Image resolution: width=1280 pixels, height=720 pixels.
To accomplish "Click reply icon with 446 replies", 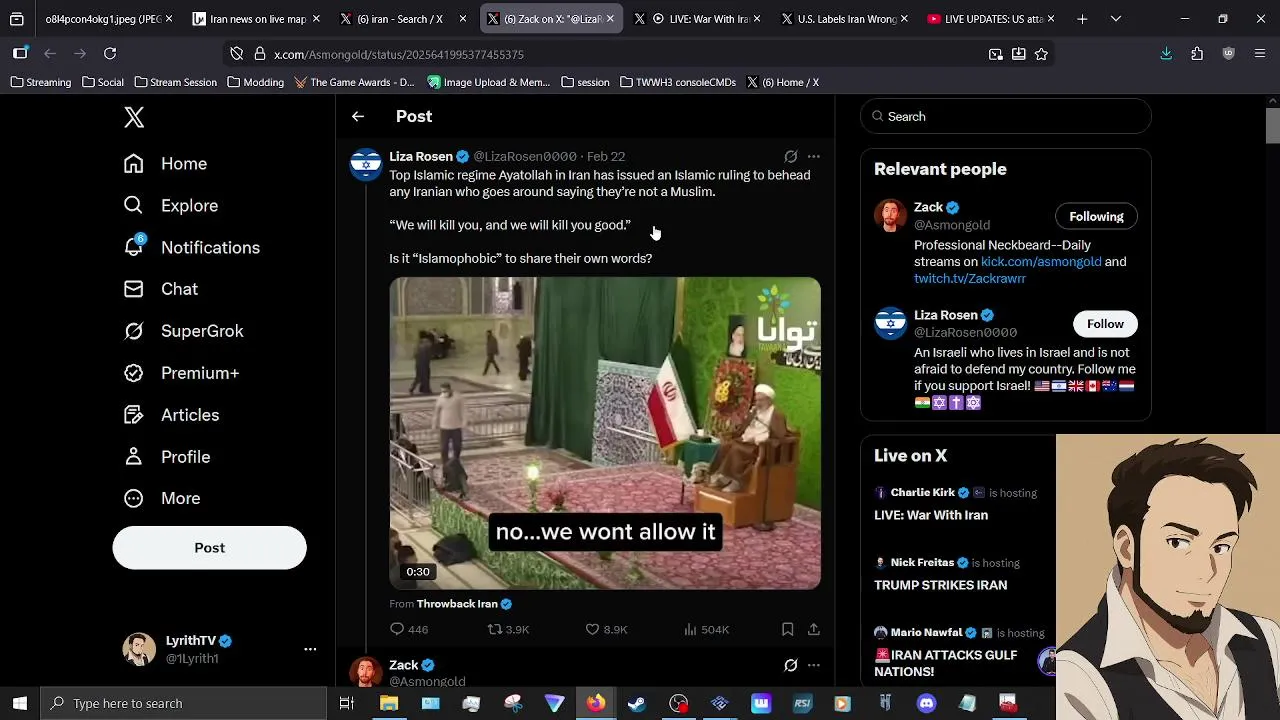I will 409,629.
